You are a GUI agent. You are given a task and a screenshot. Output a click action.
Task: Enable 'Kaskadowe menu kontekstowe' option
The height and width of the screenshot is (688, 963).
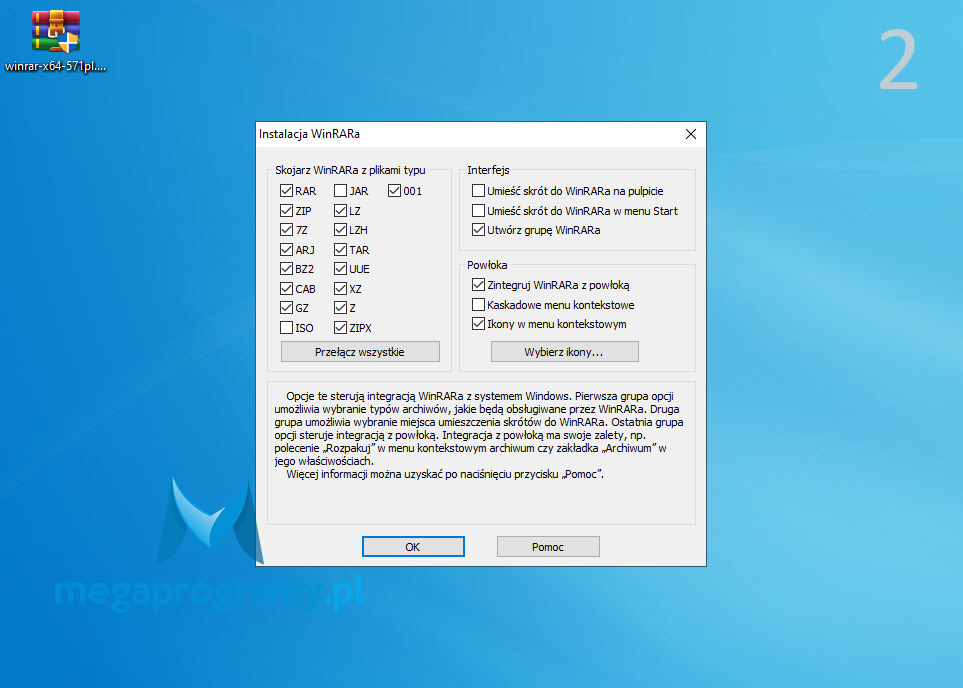478,305
